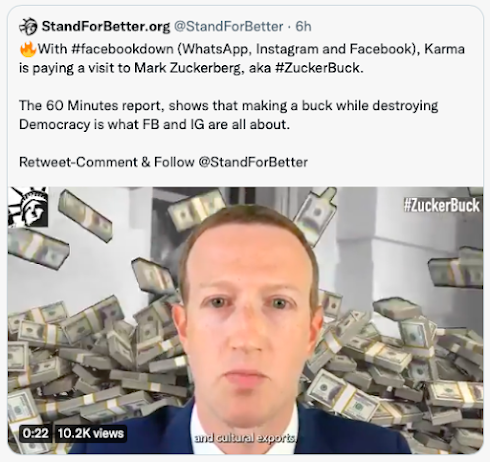Open the StandForBetter profile avatar
This screenshot has height=462, width=490.
28,26
